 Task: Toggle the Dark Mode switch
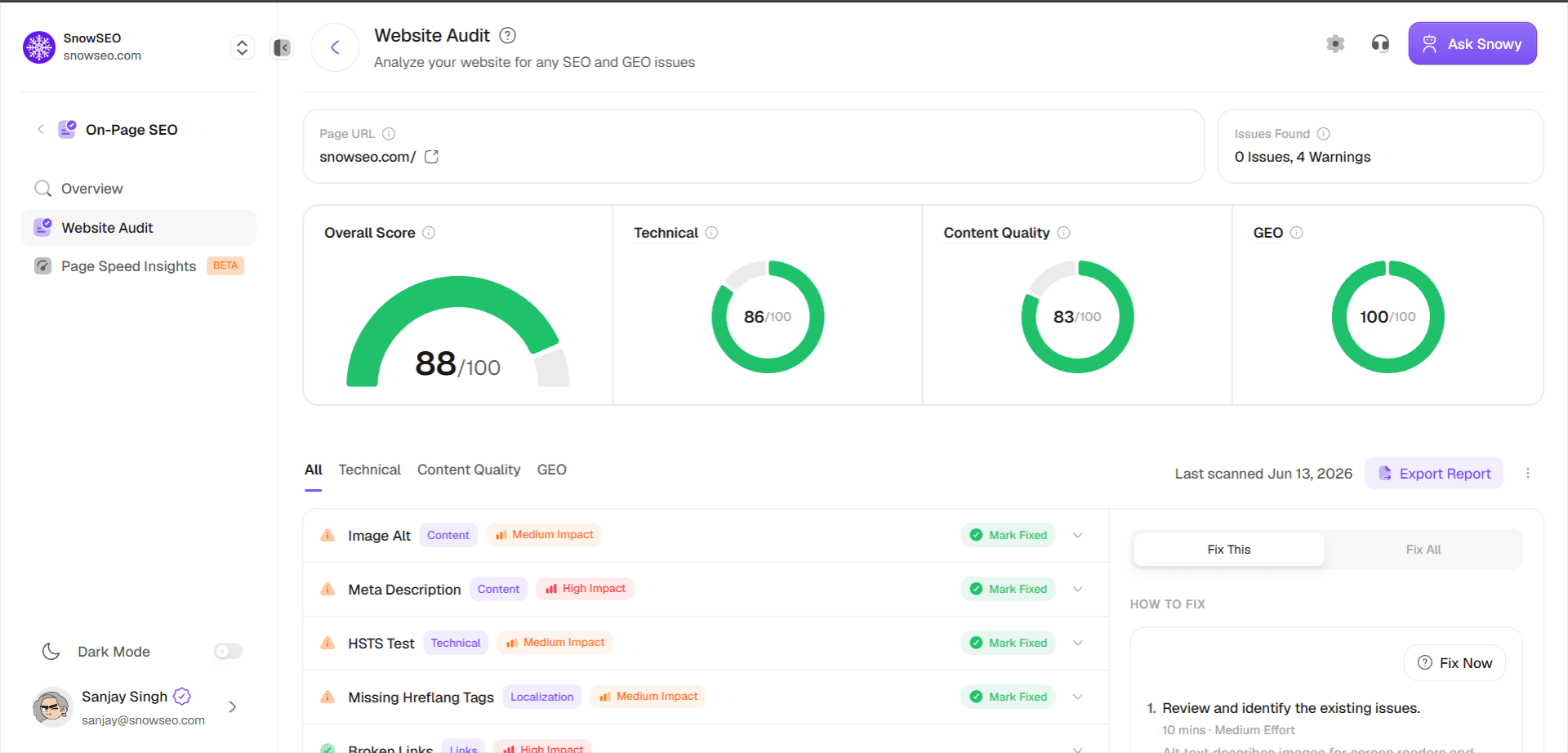tap(228, 652)
